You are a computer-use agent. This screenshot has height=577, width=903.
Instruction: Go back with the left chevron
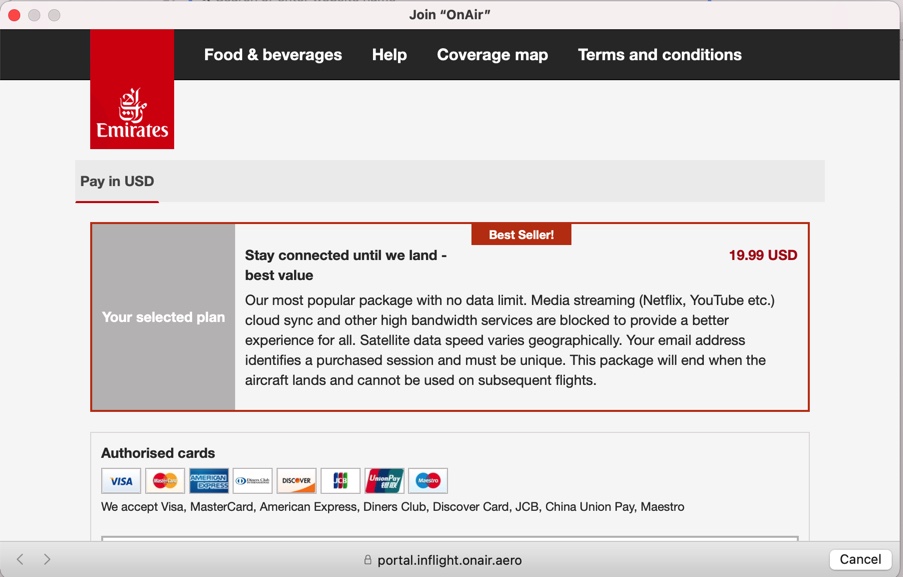click(20, 559)
